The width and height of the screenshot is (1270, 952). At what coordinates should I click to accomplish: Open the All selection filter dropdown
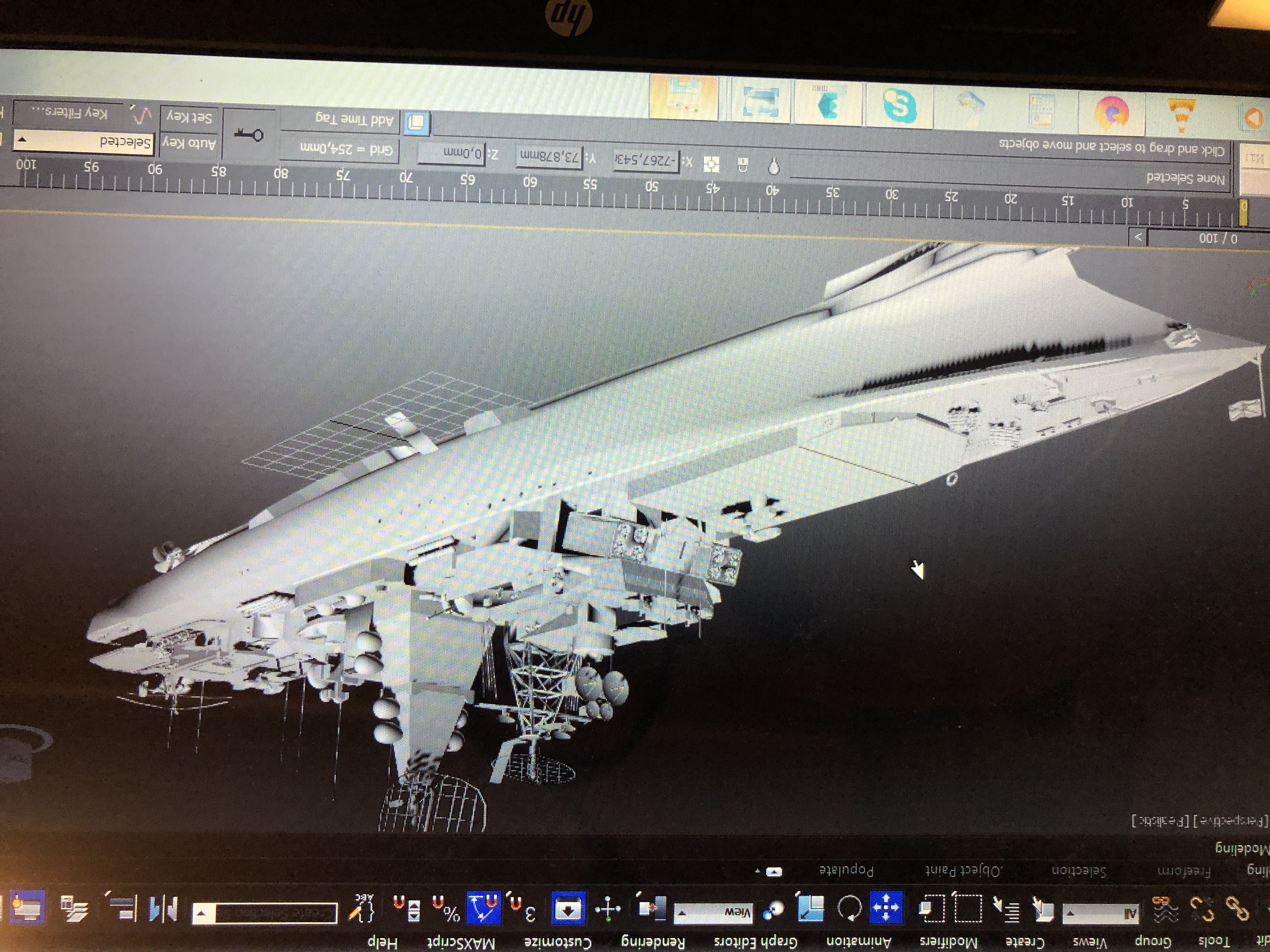pos(1100,914)
